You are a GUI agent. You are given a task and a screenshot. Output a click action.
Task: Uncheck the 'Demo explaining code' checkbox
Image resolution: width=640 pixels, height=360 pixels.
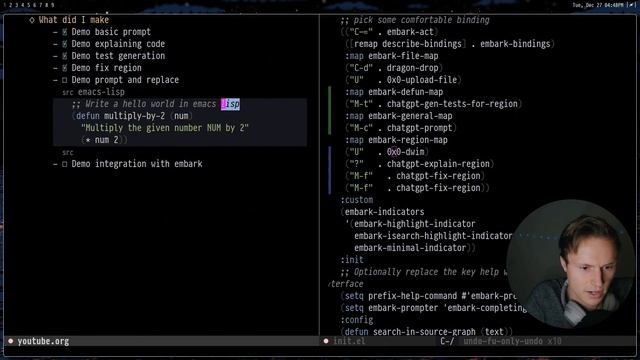point(64,44)
